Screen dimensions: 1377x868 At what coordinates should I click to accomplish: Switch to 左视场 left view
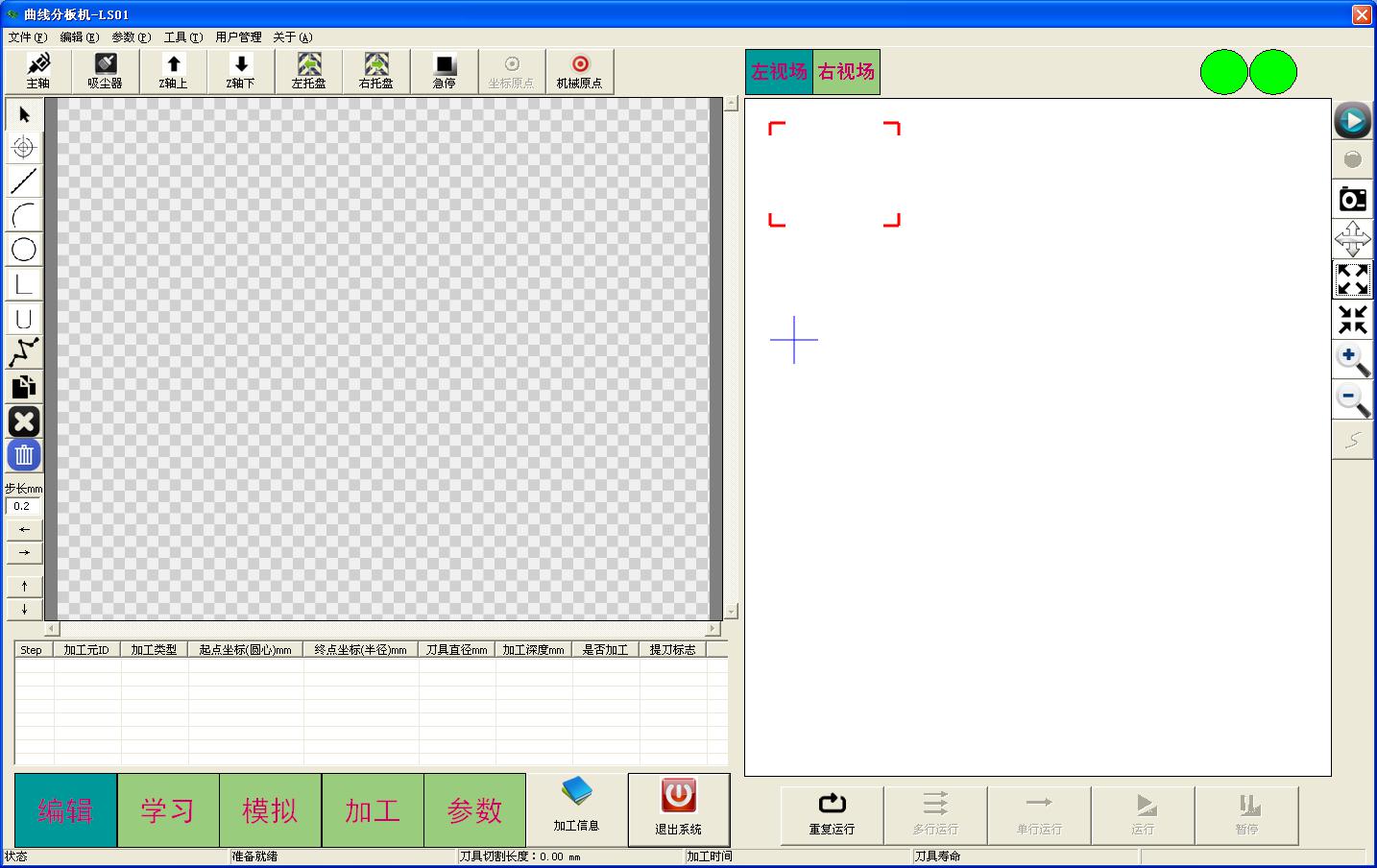779,72
